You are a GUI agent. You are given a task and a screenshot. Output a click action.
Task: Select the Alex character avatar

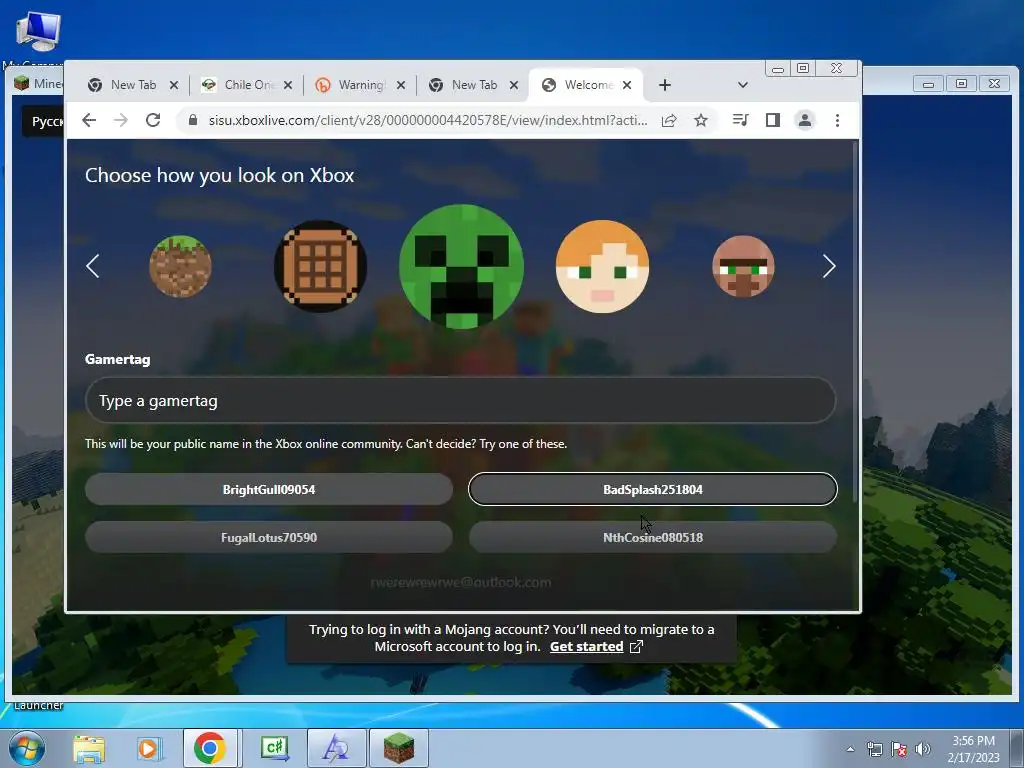(602, 266)
